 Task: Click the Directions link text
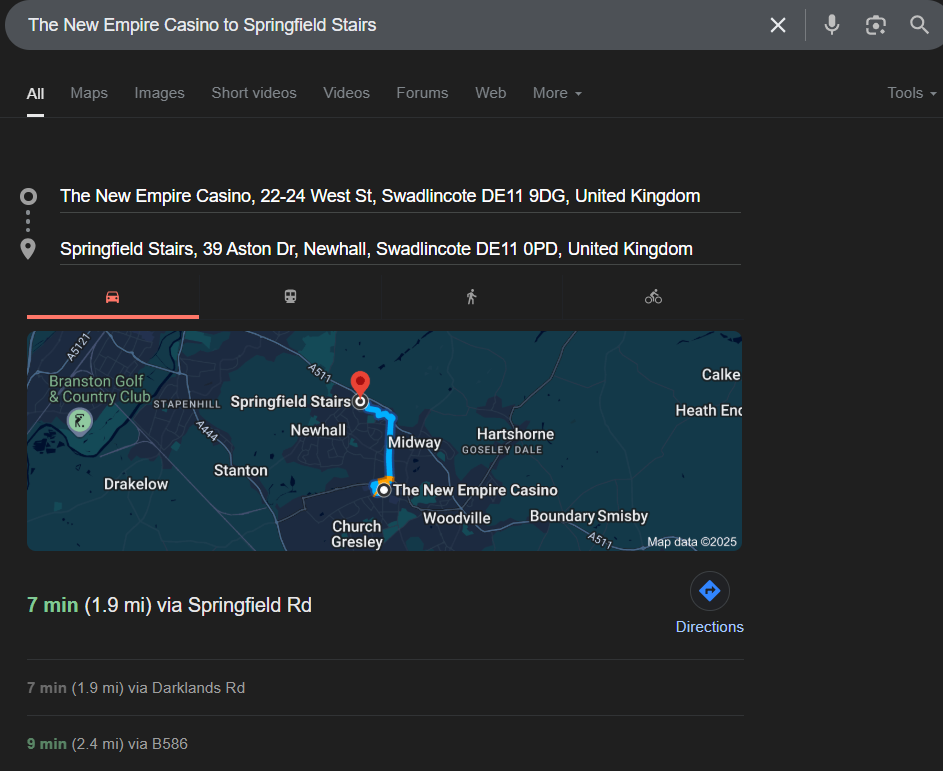pos(710,627)
